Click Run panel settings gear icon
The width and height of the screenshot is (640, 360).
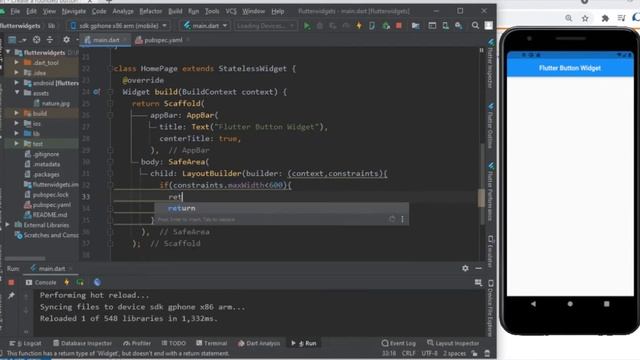click(x=465, y=268)
